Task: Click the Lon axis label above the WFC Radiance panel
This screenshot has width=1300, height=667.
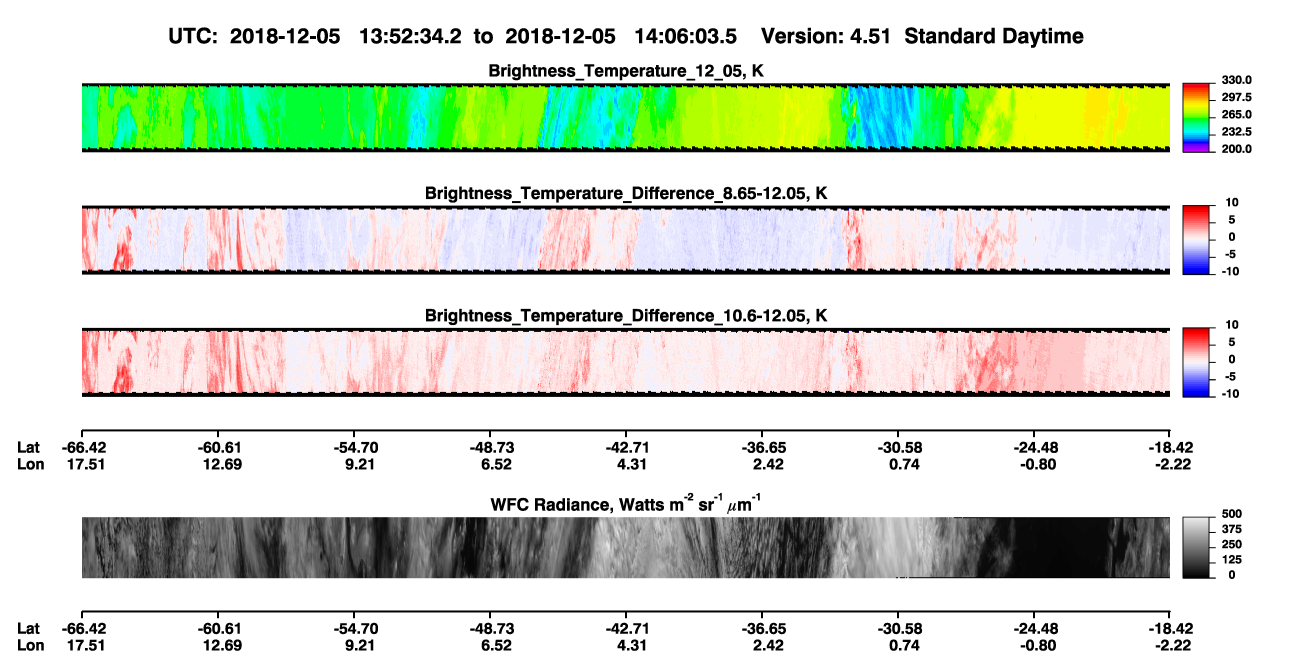Action: 30,464
